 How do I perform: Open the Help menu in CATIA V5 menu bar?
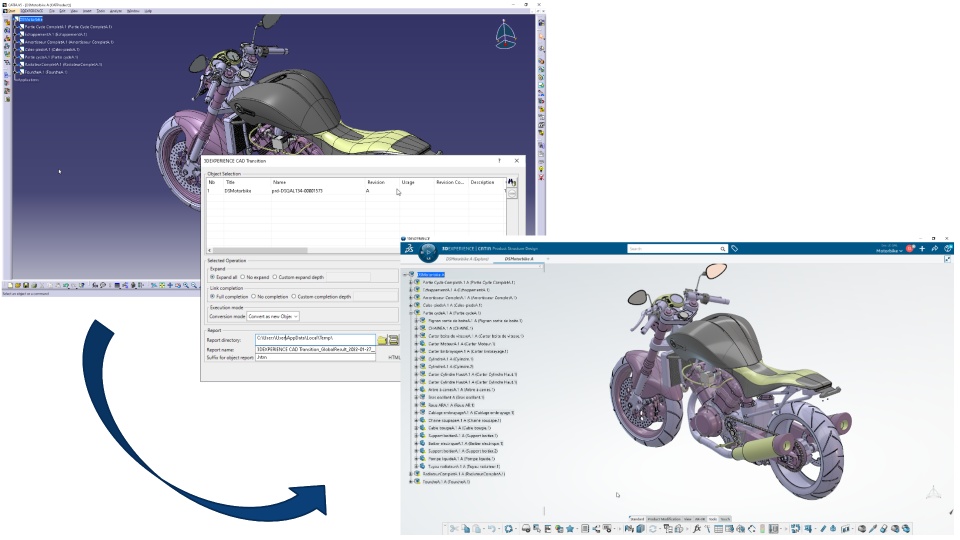(x=148, y=11)
